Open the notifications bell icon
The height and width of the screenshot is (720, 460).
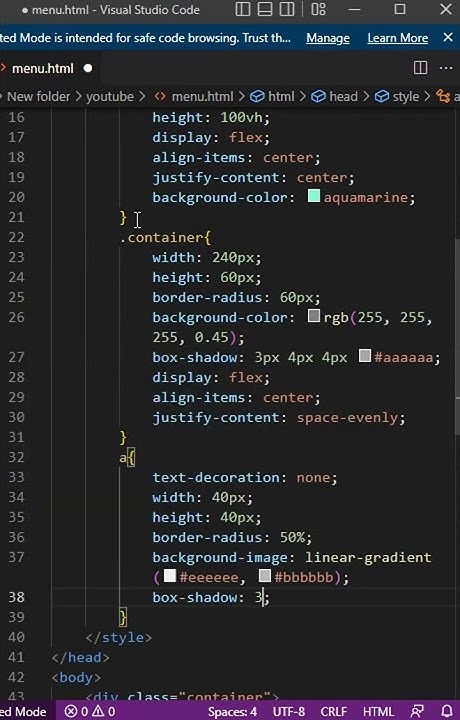click(447, 711)
